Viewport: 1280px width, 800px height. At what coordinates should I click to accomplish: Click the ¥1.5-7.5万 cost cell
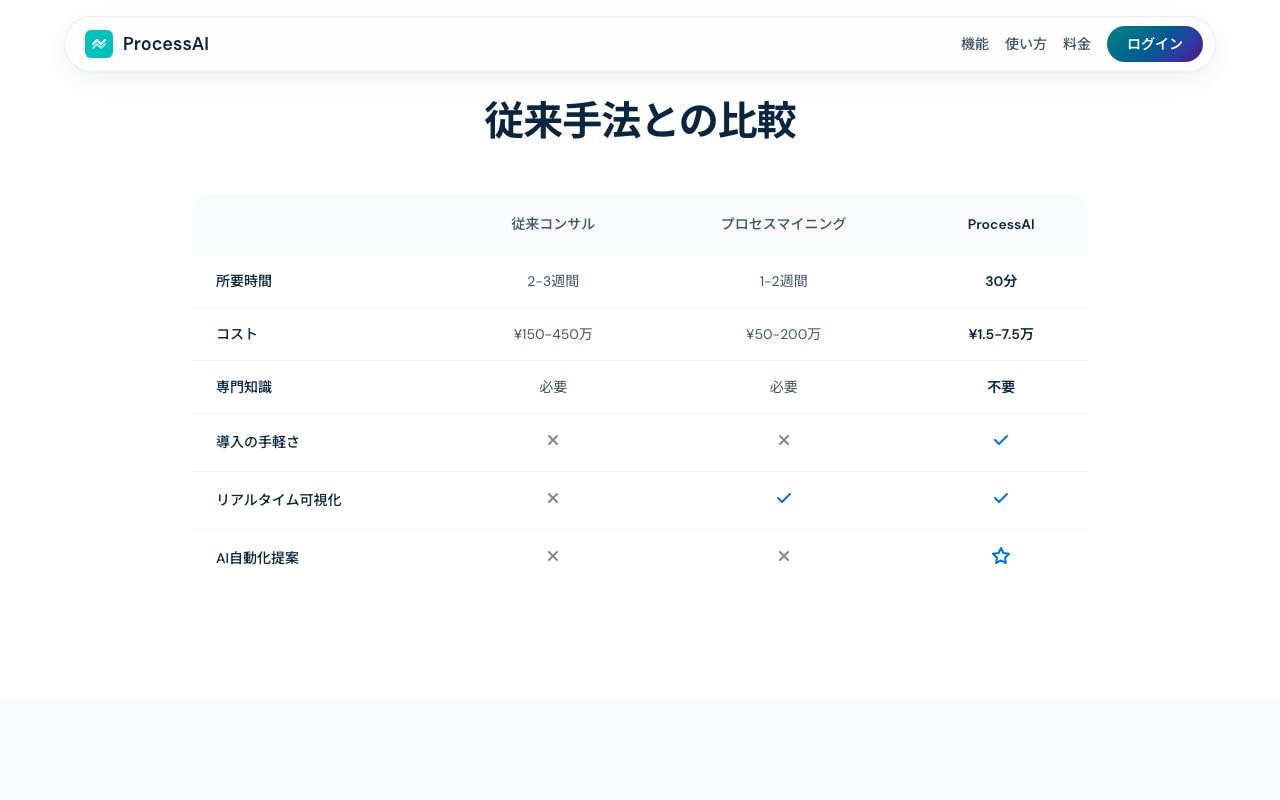1001,334
